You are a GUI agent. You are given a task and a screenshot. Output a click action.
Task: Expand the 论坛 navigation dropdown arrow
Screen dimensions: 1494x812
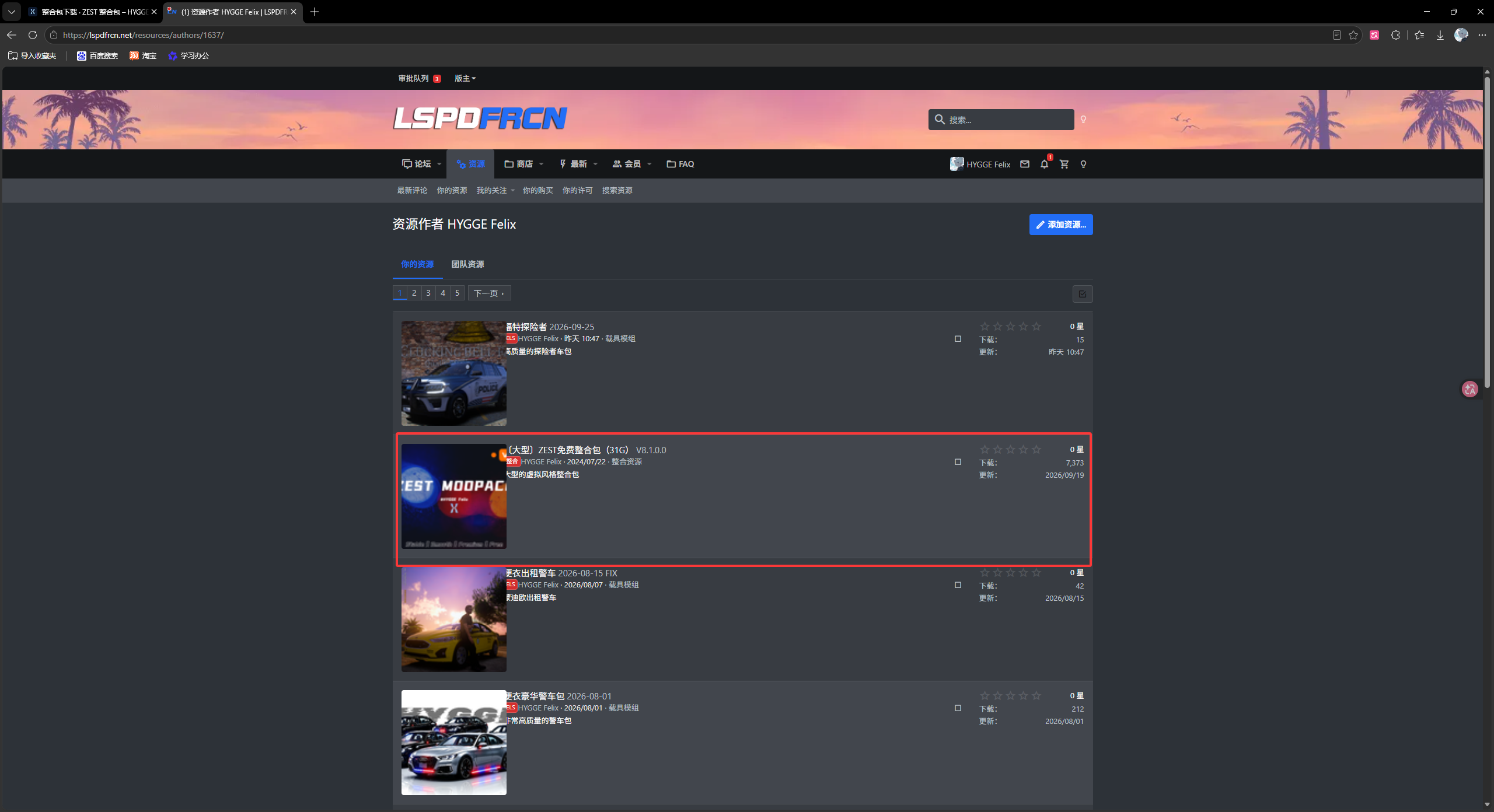[x=439, y=164]
